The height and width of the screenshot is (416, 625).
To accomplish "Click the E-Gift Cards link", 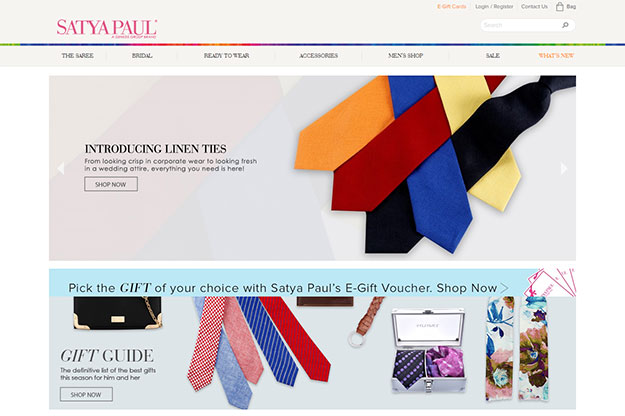I will tap(452, 6).
